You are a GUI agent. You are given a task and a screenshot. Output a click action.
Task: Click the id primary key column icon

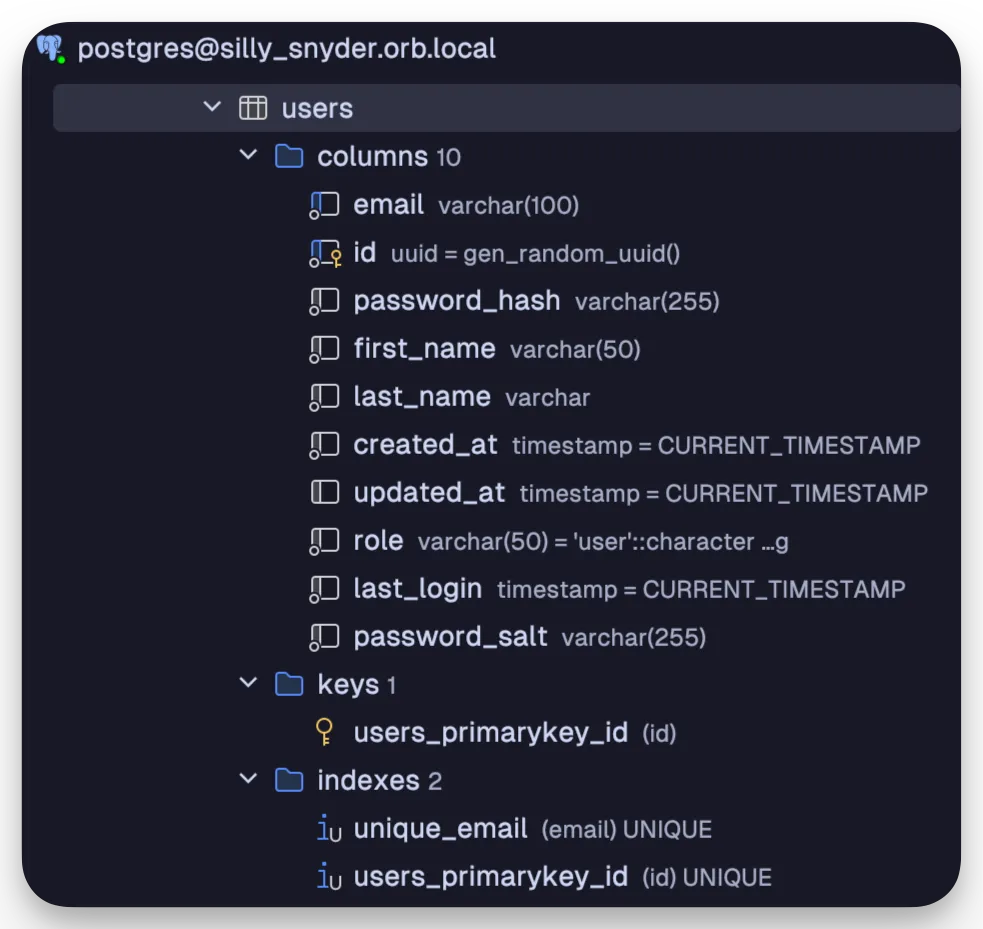pos(325,254)
